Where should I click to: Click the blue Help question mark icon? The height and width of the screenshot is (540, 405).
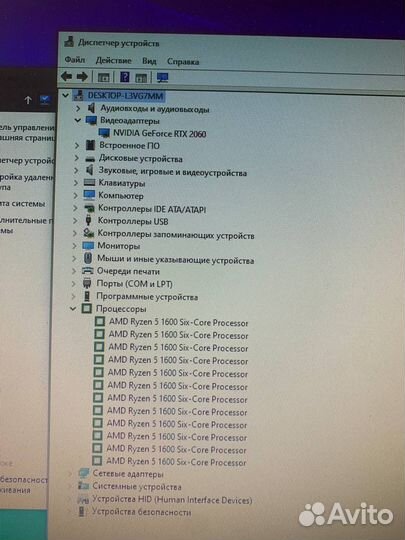coord(125,77)
